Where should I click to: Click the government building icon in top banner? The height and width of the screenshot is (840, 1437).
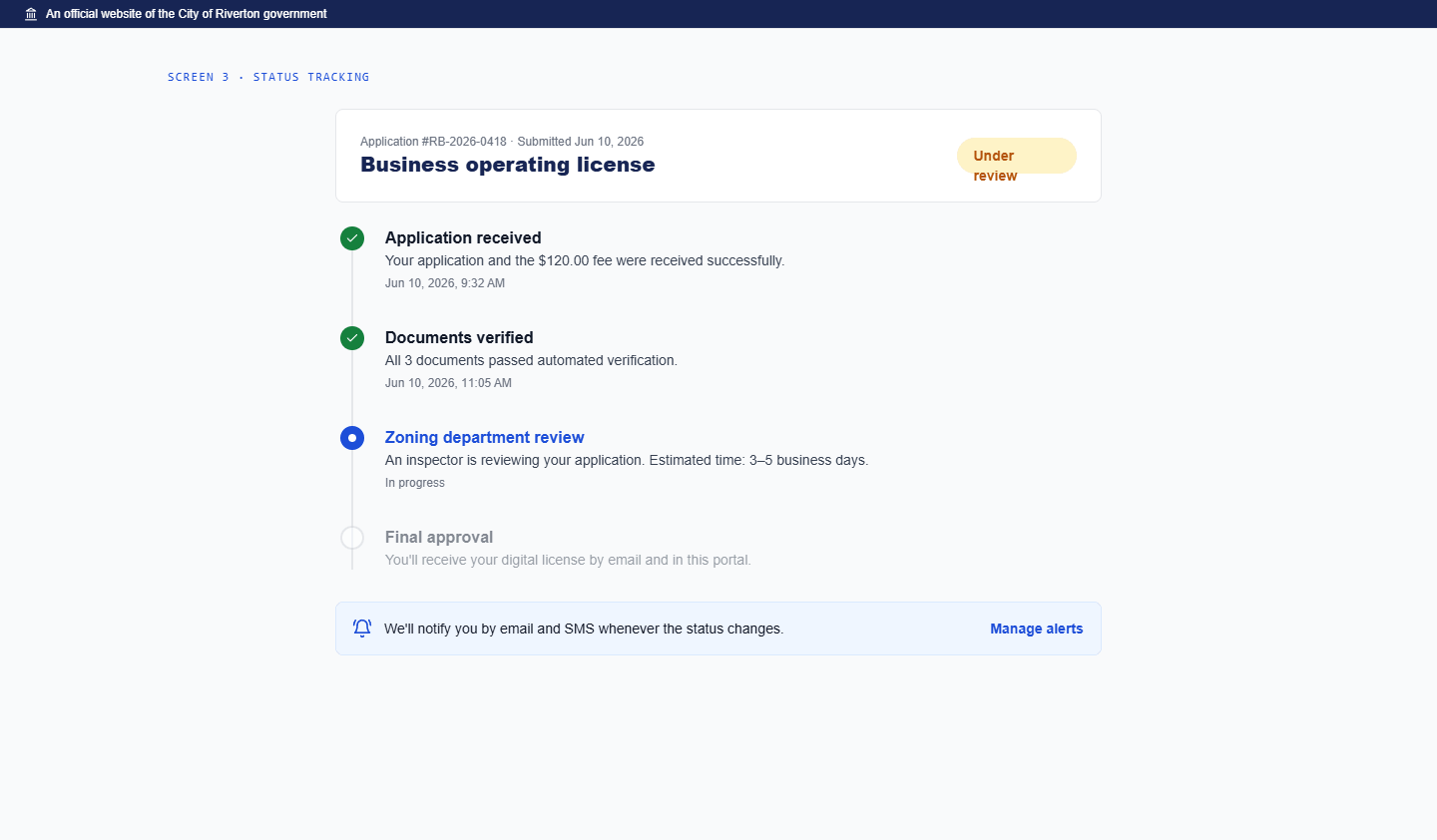[x=31, y=14]
